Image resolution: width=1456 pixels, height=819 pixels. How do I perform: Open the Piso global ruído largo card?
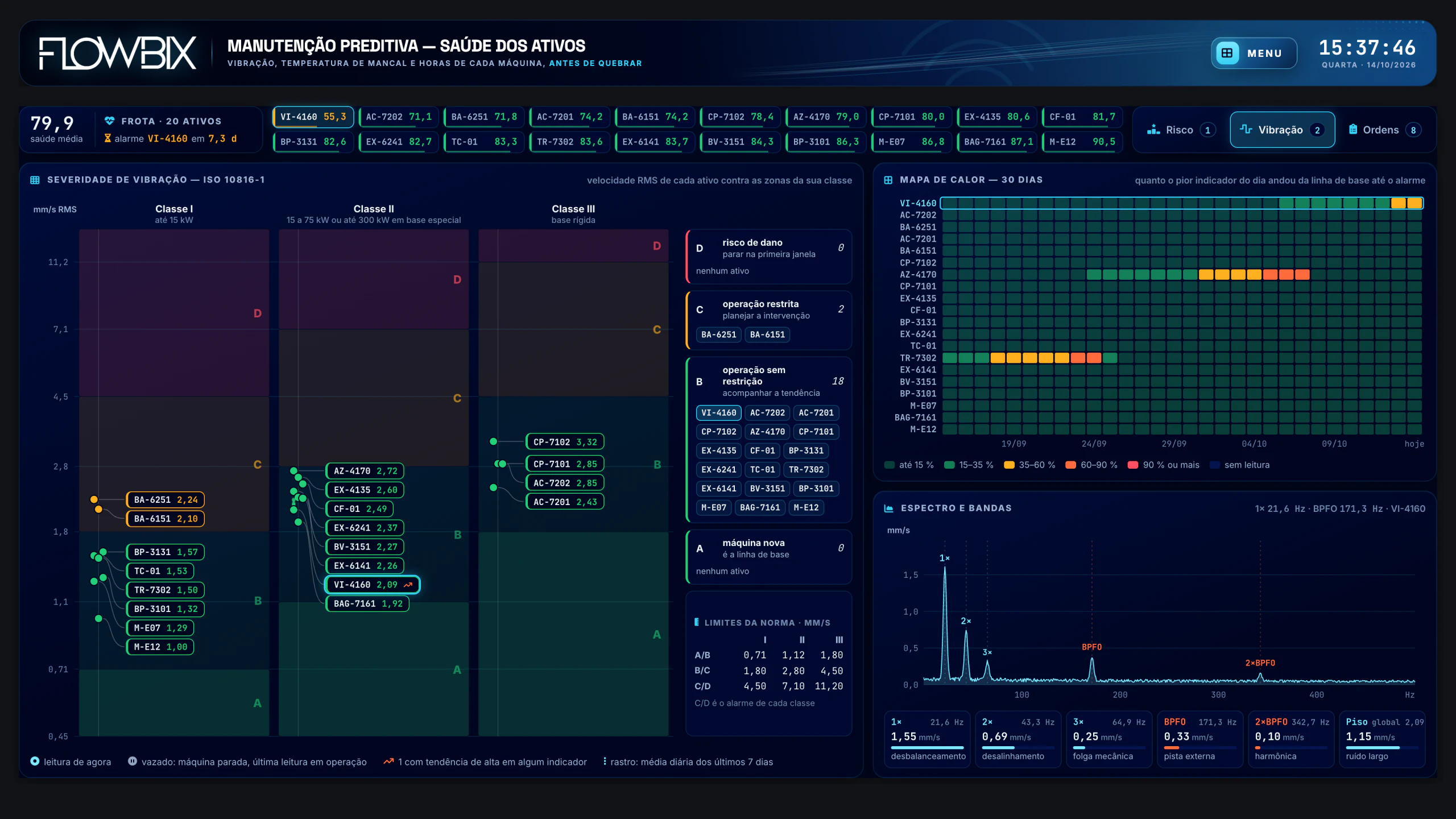click(1382, 739)
